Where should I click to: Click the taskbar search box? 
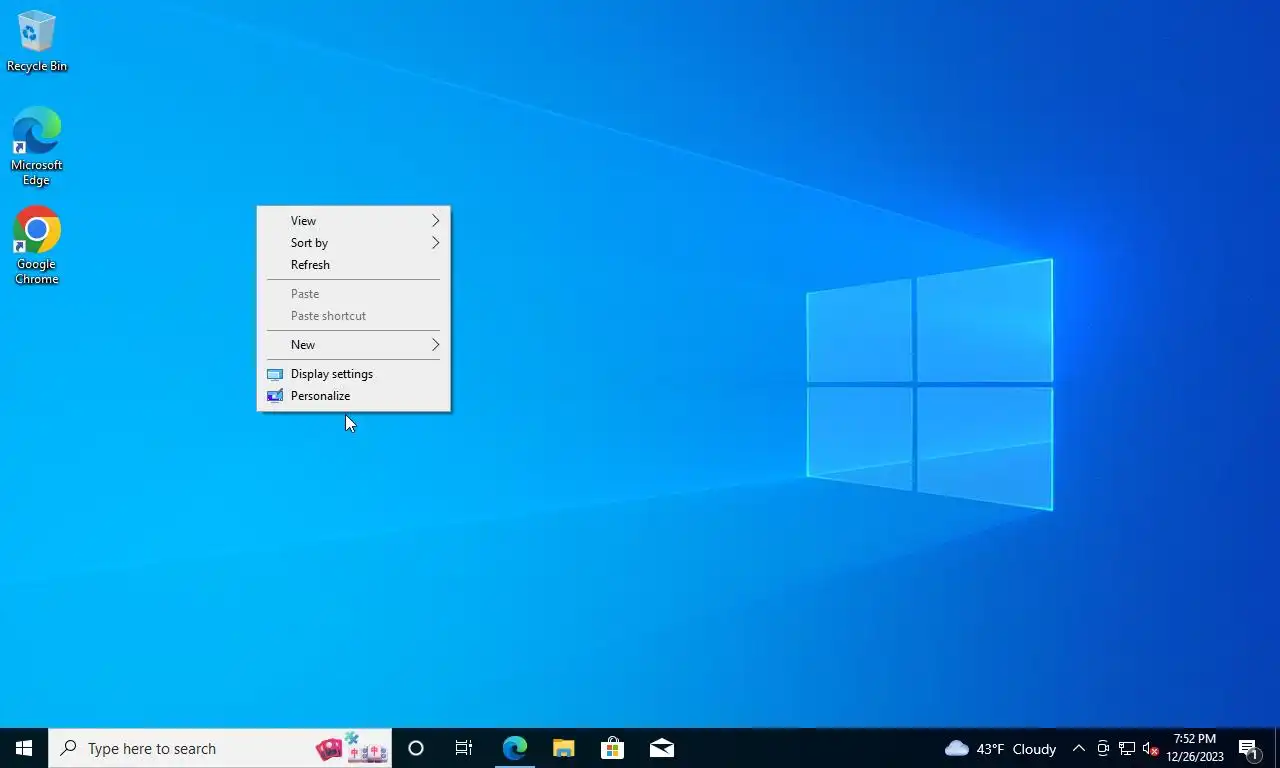(220, 748)
